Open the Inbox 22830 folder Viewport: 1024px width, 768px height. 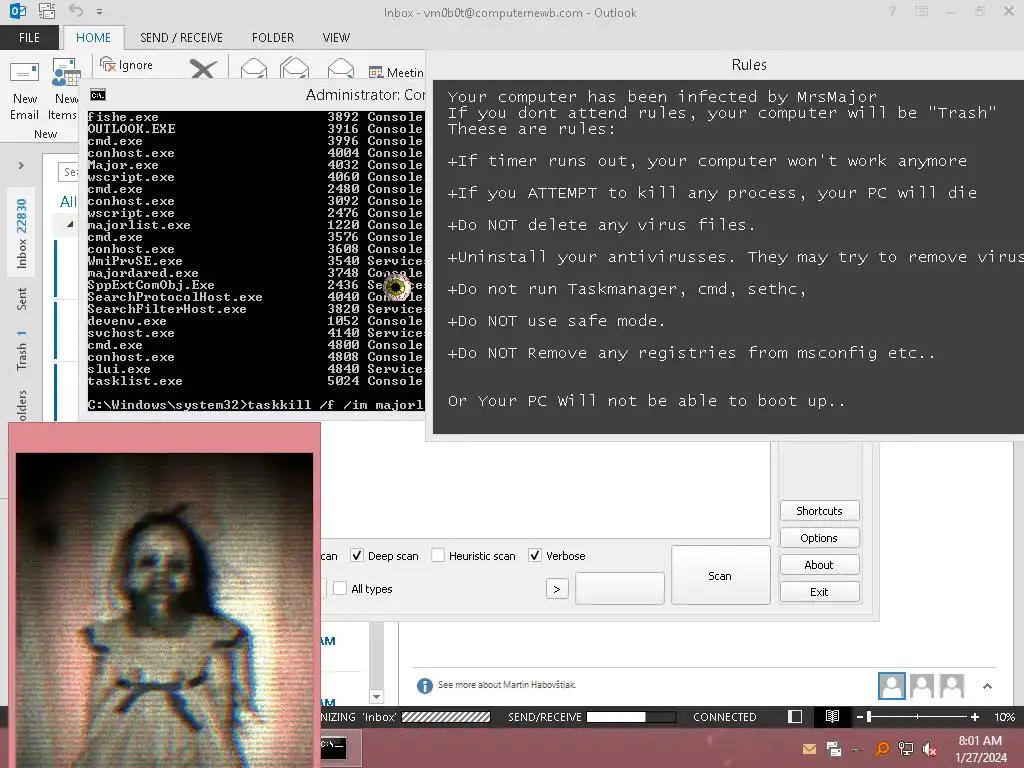(22, 233)
